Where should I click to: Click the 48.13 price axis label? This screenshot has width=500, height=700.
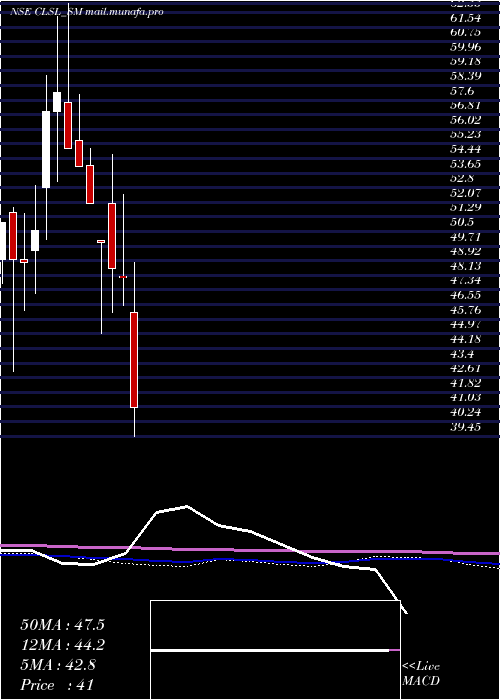[x=466, y=266]
